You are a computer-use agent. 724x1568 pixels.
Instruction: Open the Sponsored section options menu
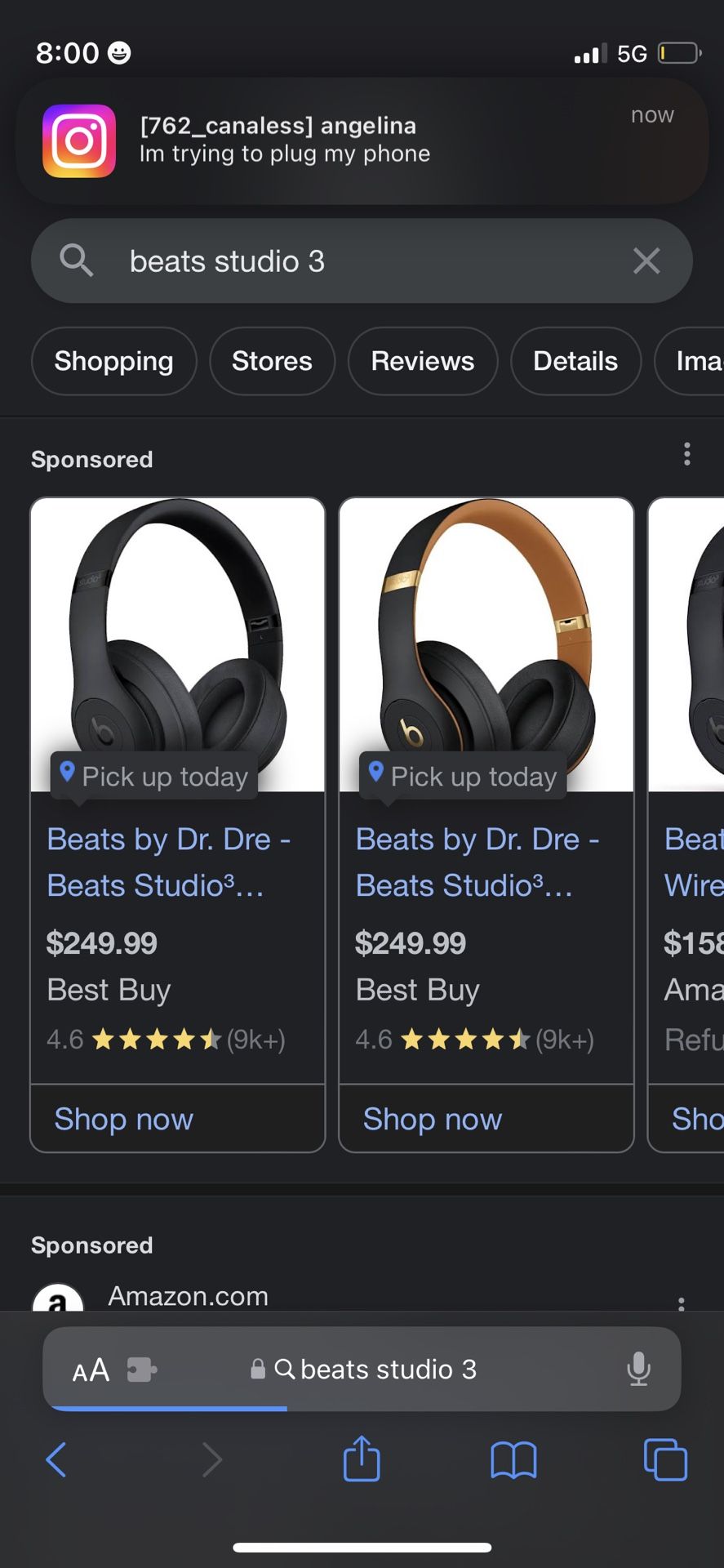686,455
